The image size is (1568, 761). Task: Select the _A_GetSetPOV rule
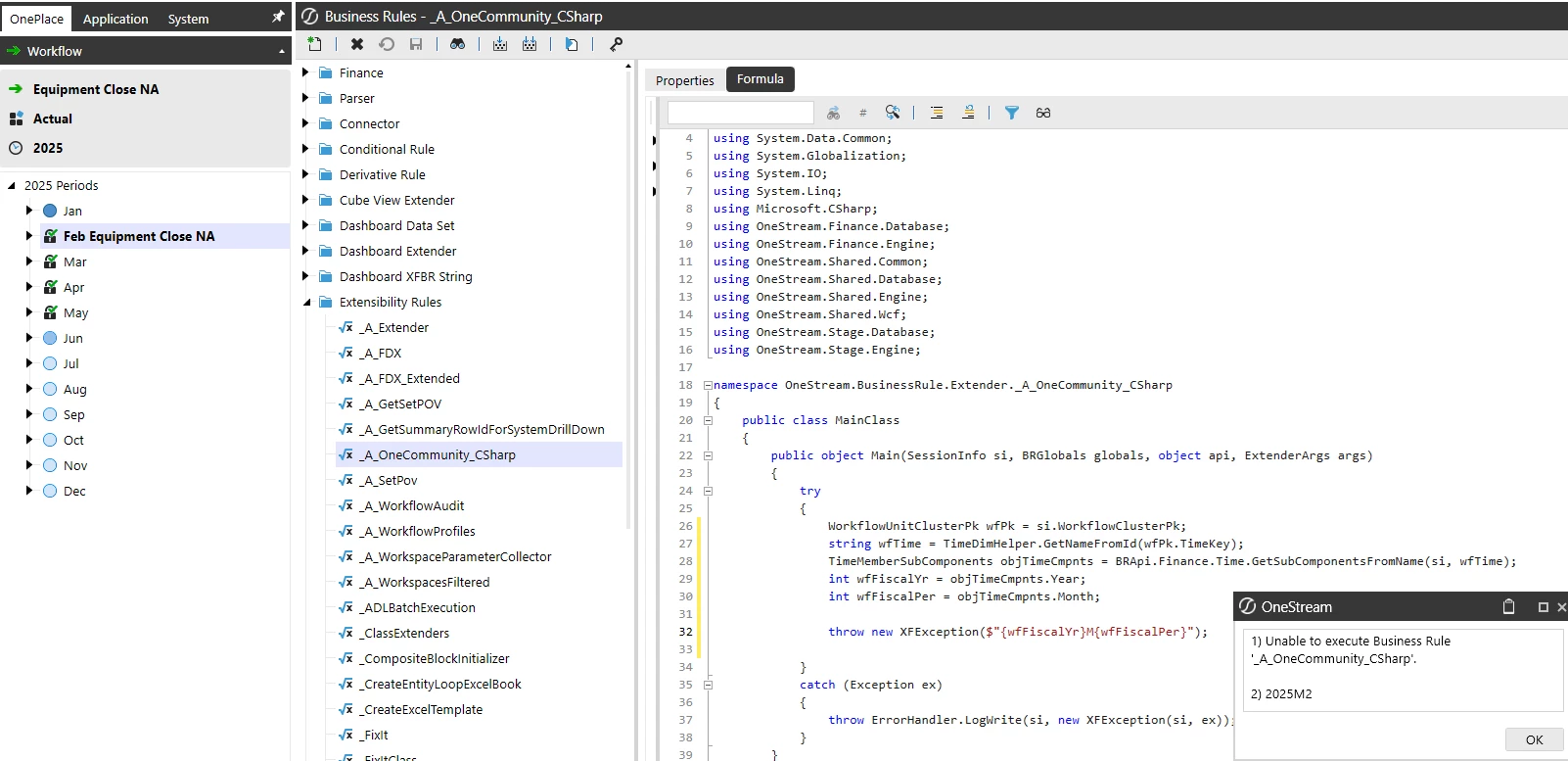pos(399,404)
